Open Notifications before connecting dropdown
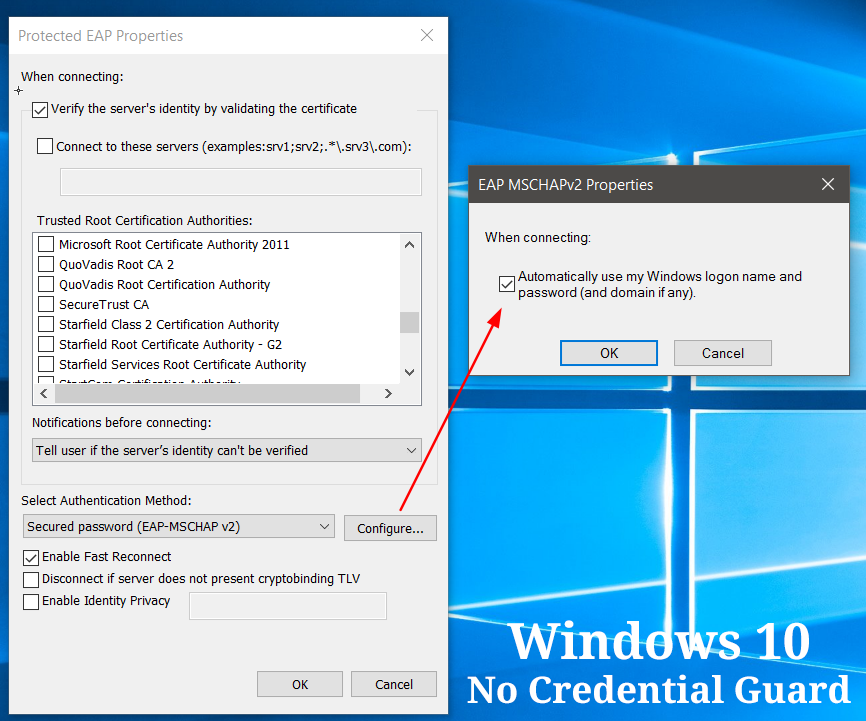Viewport: 866px width, 721px height. click(x=226, y=450)
